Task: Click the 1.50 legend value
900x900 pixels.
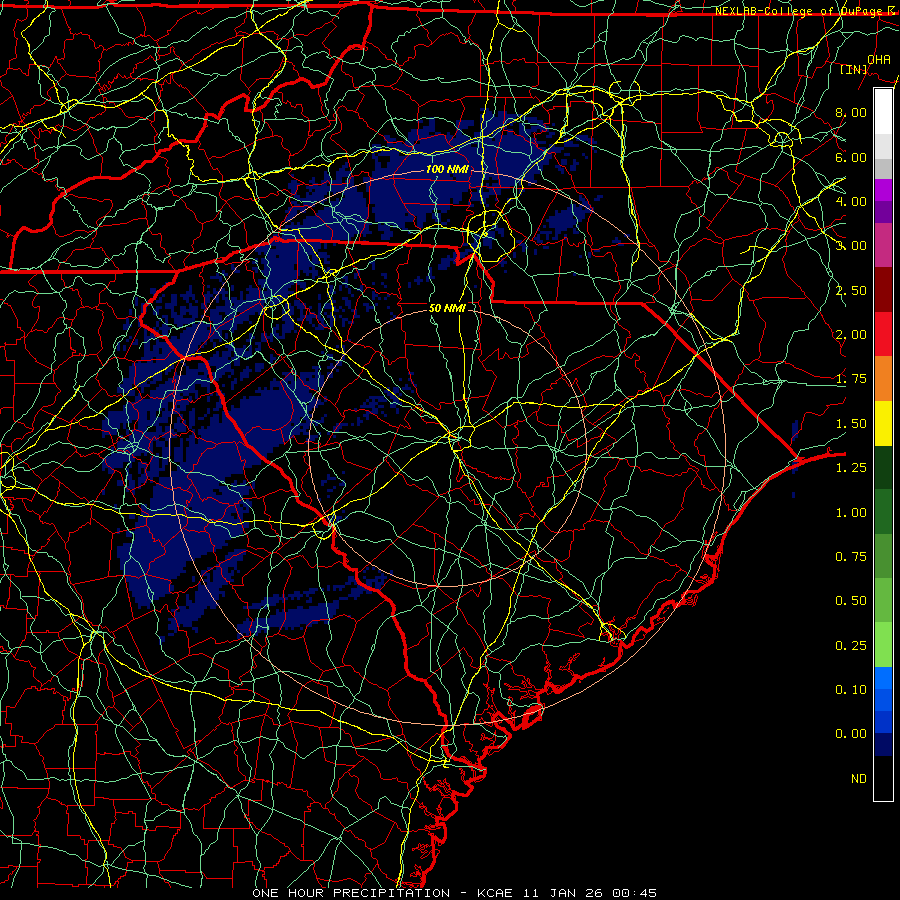Action: [x=851, y=424]
